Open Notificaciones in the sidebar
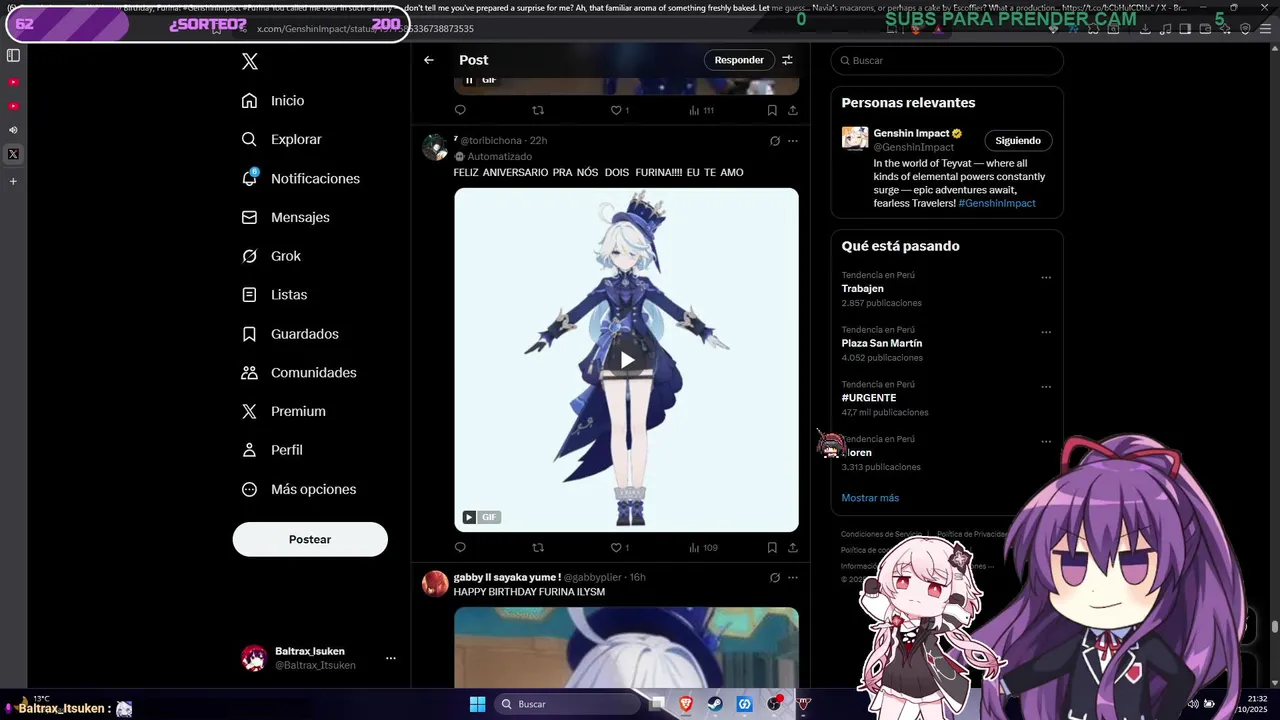This screenshot has height=720, width=1280. (301, 179)
